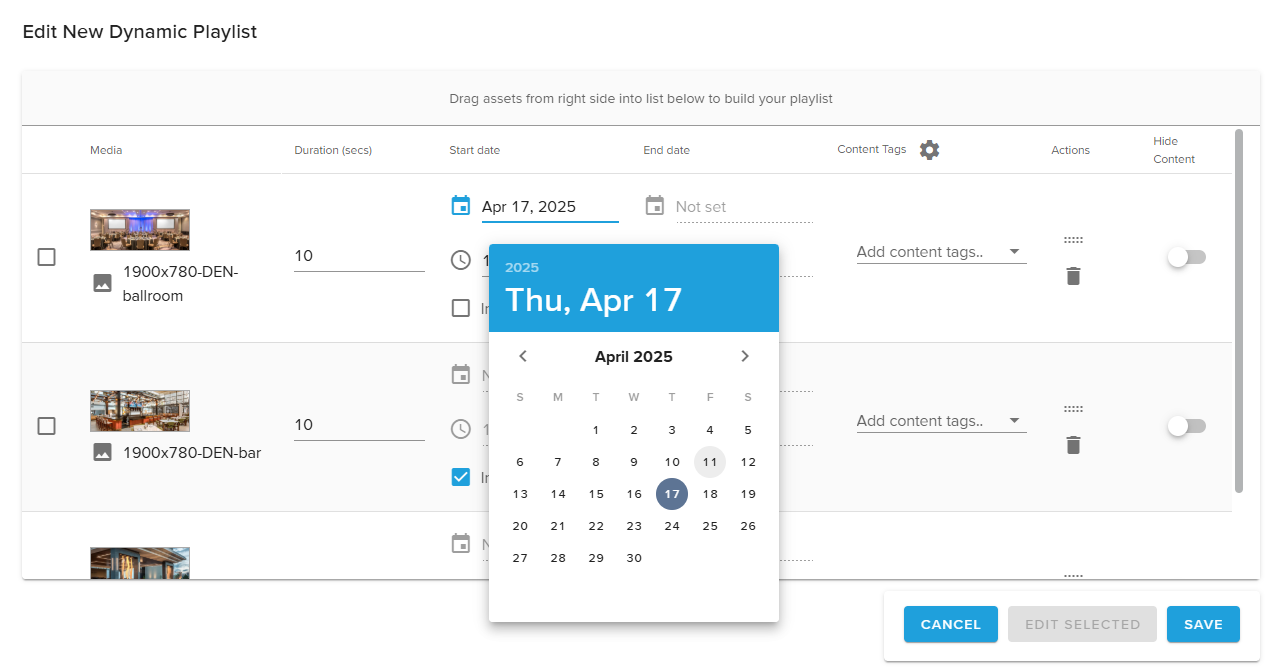The width and height of the screenshot is (1279, 670).
Task: Click end date calendar icon for ballroom row
Action: point(655,206)
